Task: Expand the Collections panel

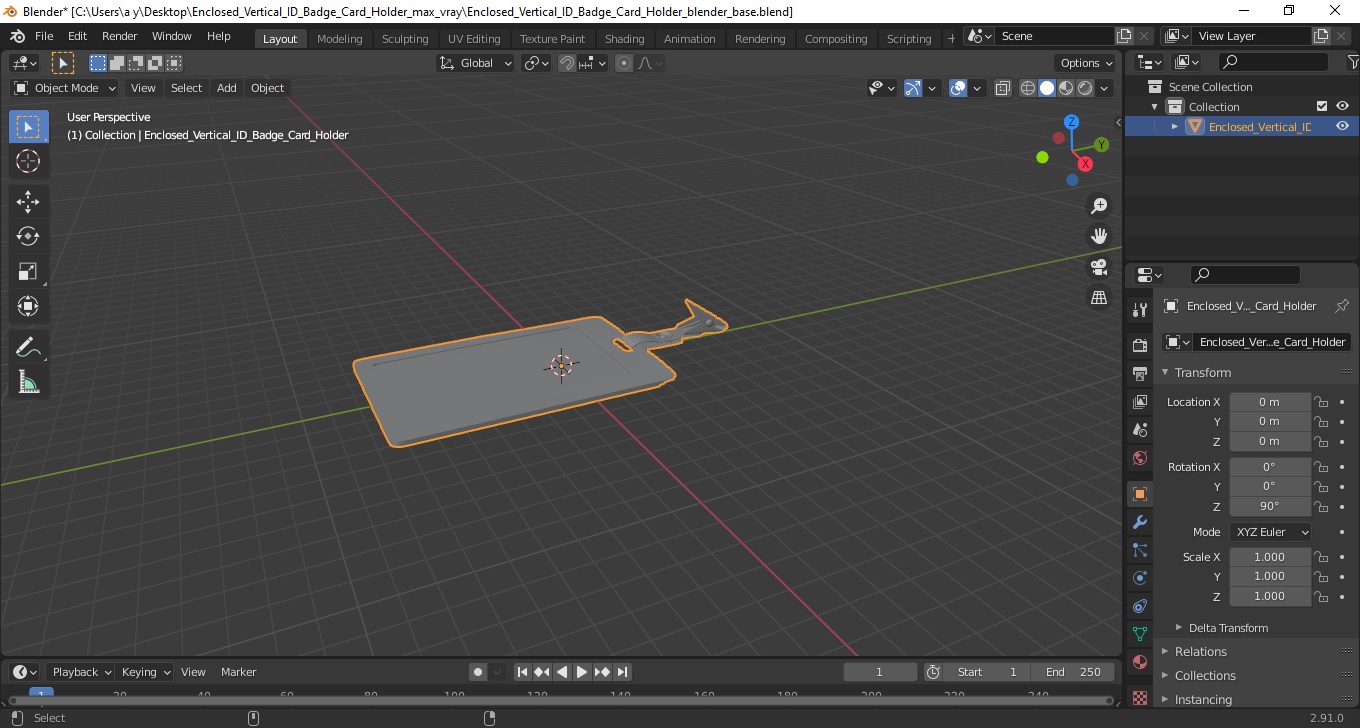Action: pyautogui.click(x=1205, y=676)
